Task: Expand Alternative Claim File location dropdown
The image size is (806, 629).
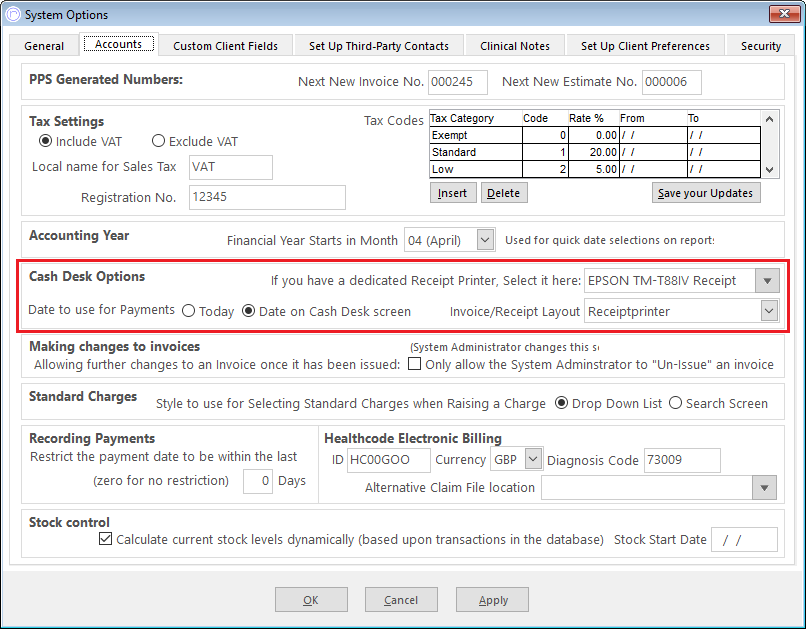Action: pyautogui.click(x=764, y=487)
